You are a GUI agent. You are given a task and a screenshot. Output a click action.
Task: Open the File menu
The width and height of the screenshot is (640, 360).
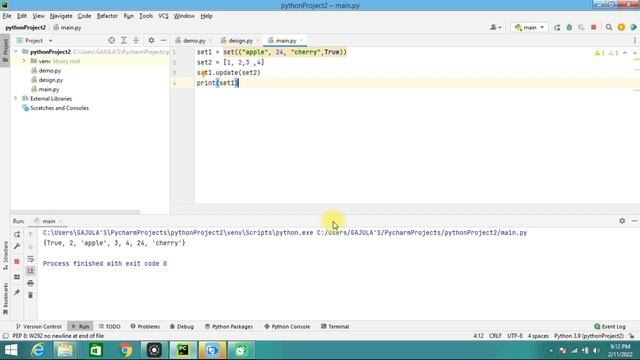7,16
